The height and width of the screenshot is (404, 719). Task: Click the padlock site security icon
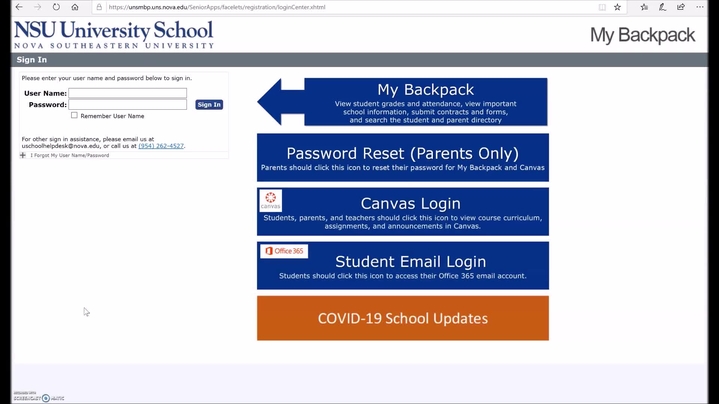(x=99, y=7)
